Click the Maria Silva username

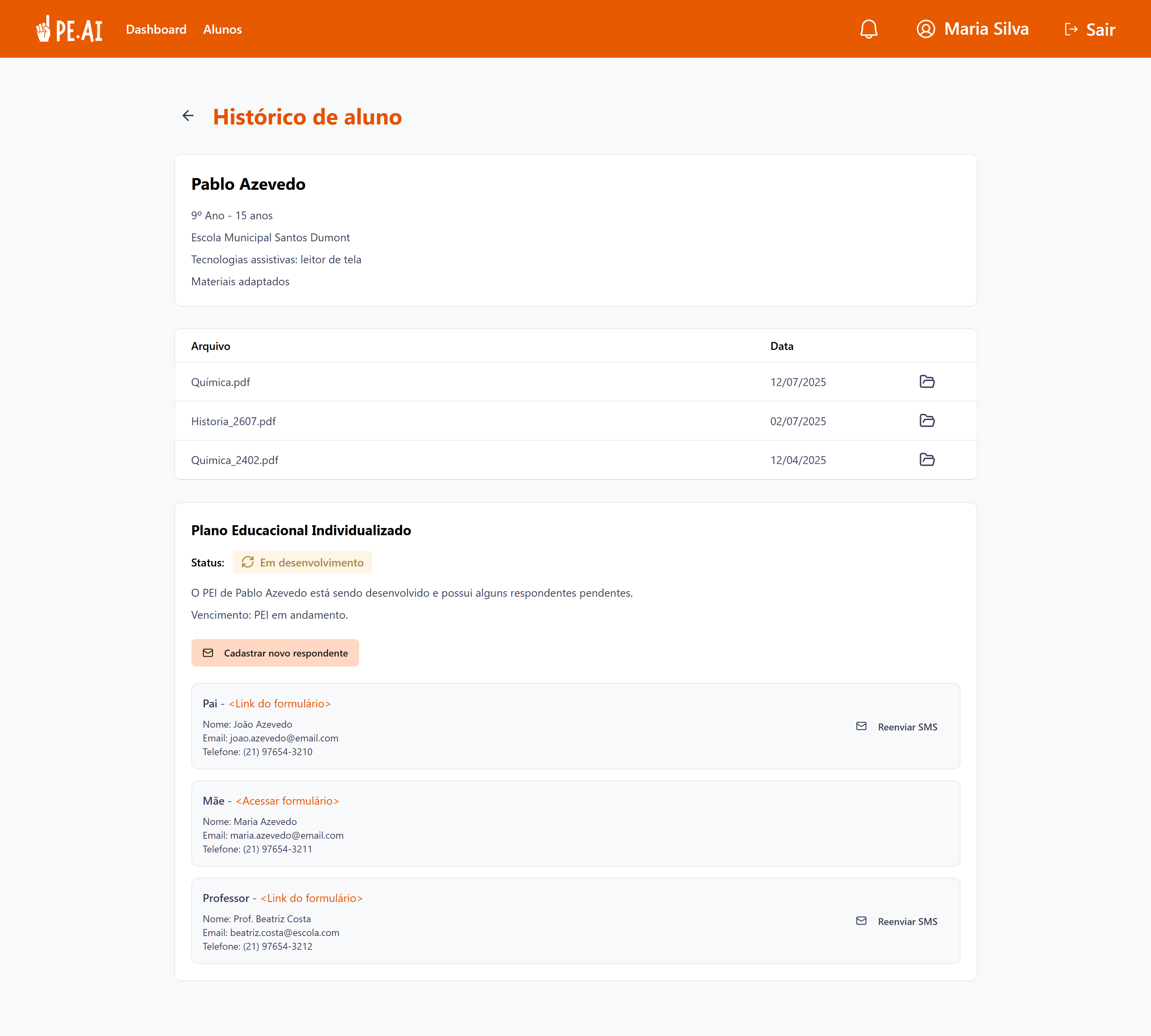pyautogui.click(x=986, y=29)
